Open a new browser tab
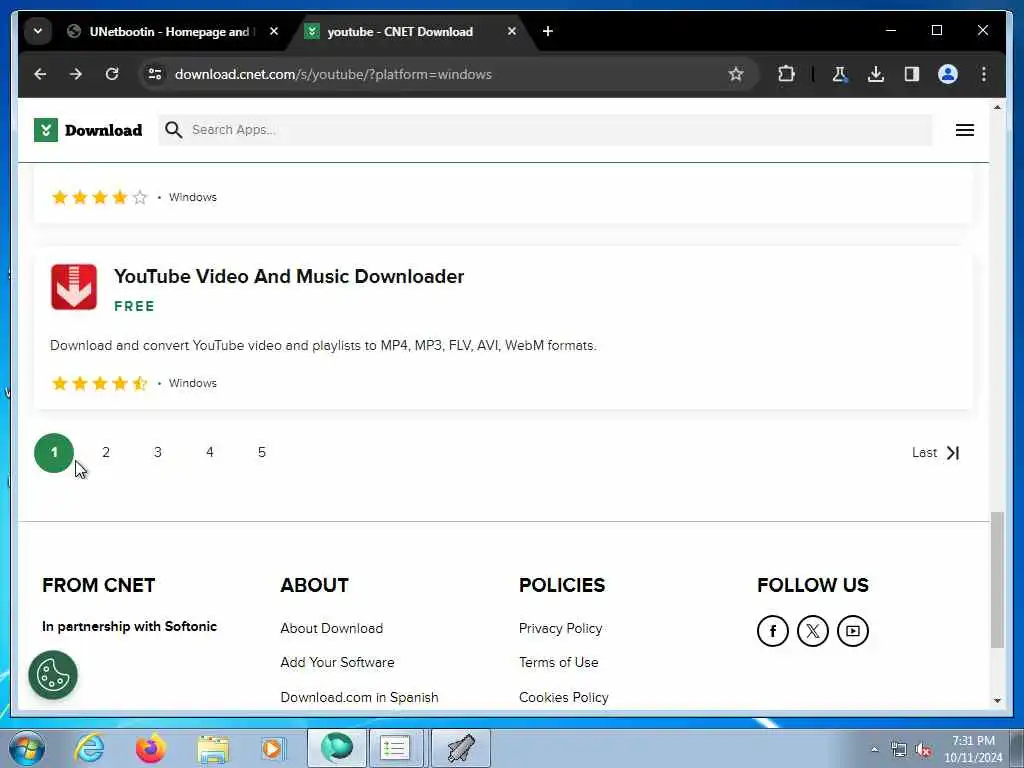The image size is (1024, 768). click(548, 31)
